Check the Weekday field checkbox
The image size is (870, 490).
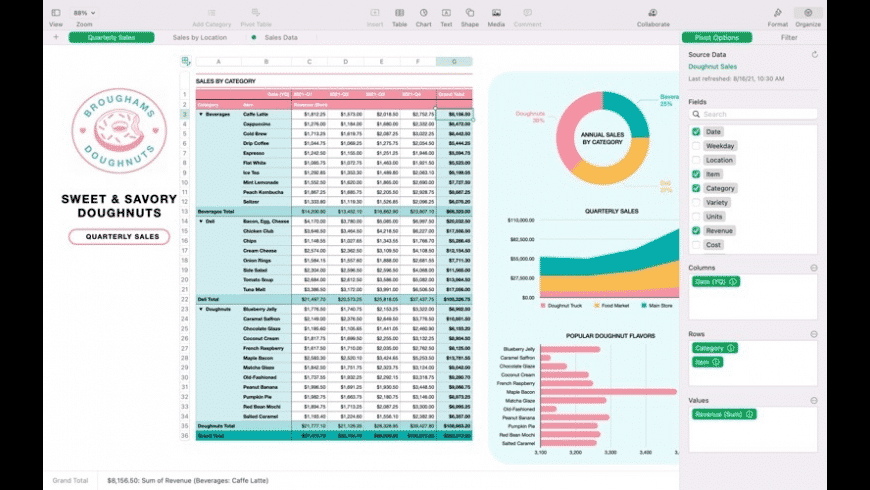[x=696, y=146]
